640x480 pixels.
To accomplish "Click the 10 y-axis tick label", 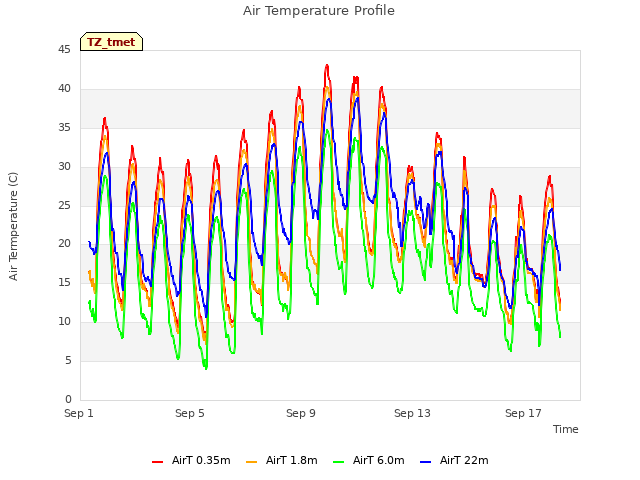I will (64, 322).
